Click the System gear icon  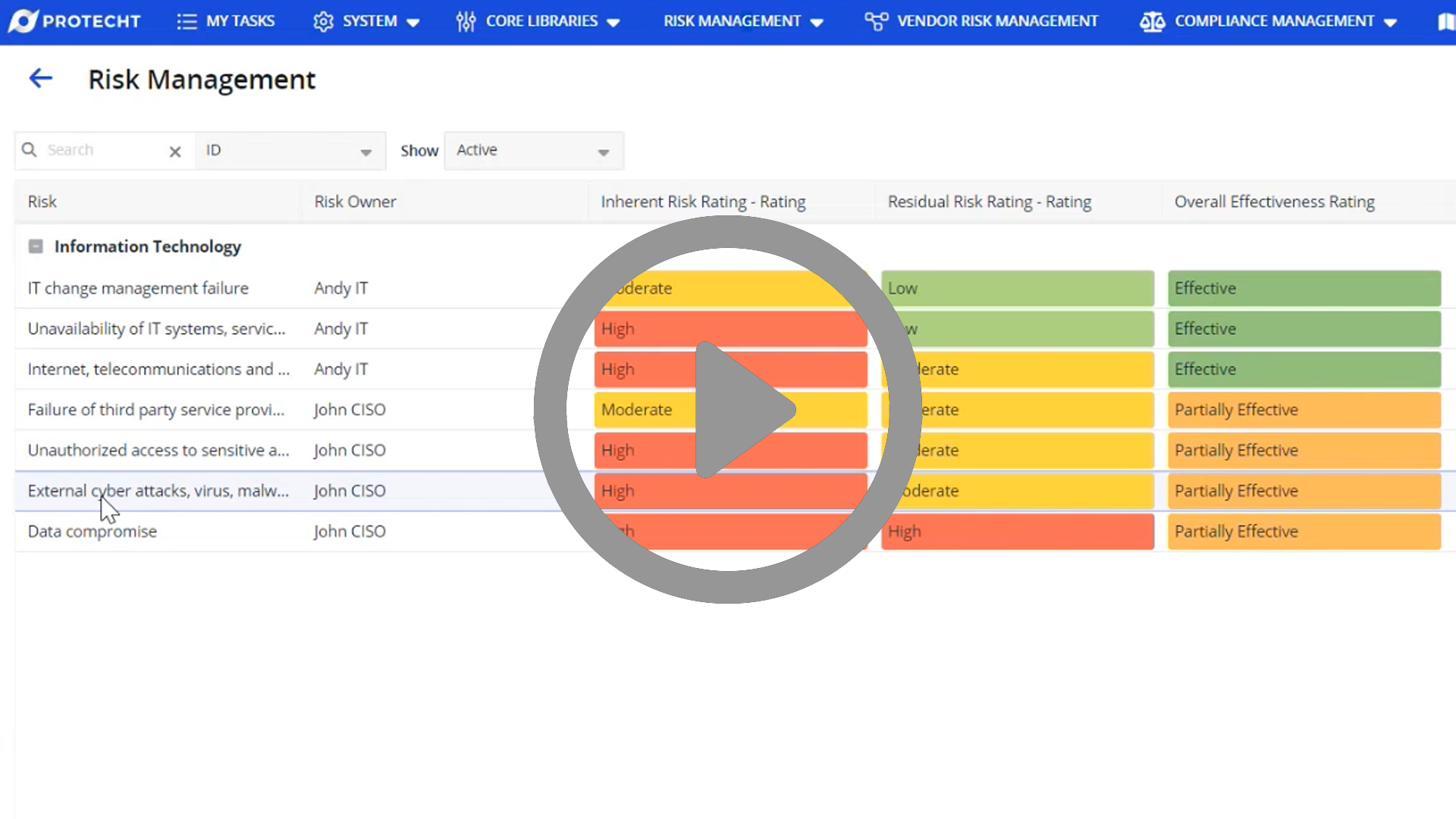pyautogui.click(x=324, y=20)
